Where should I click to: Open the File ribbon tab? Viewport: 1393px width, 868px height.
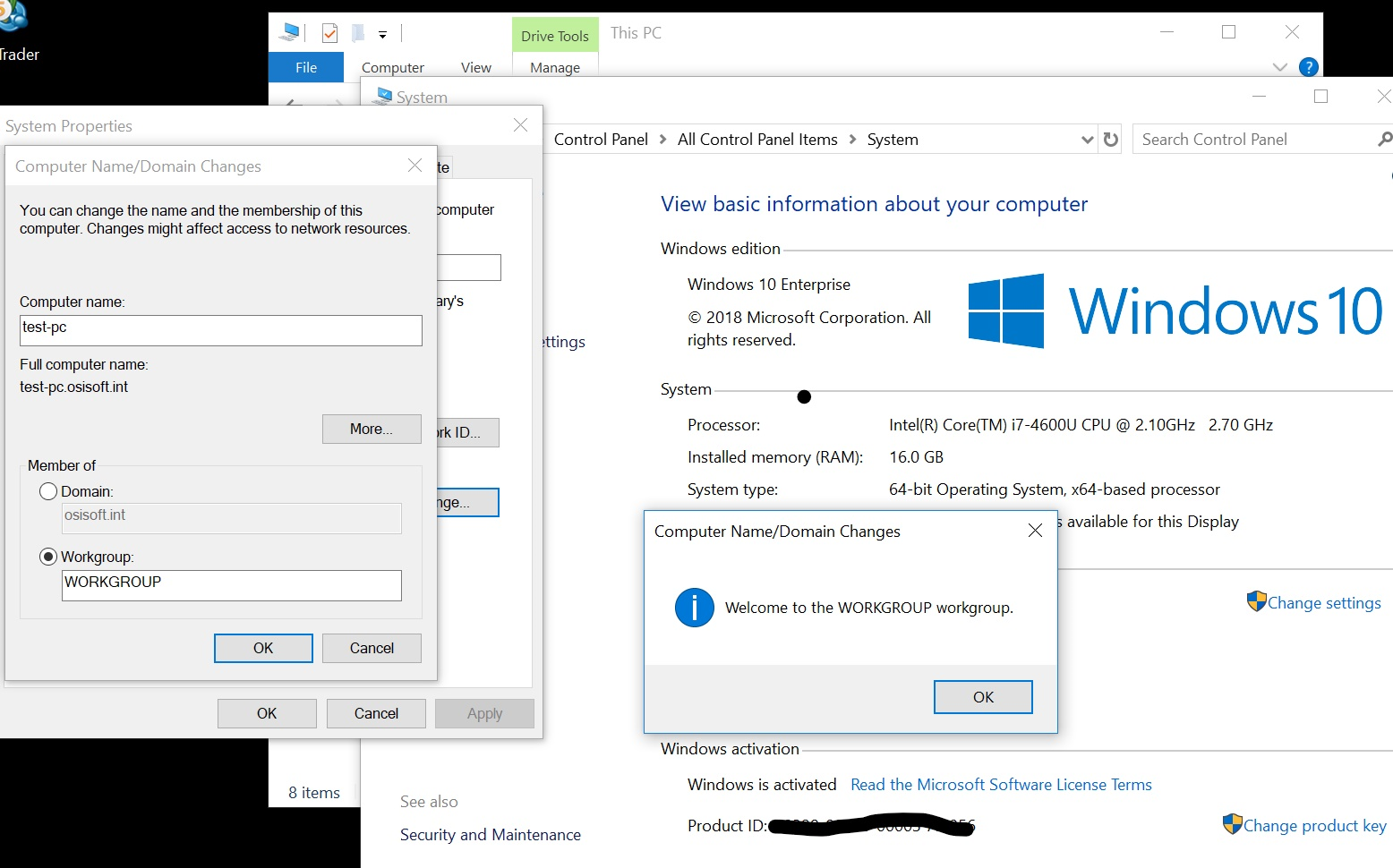[x=306, y=67]
